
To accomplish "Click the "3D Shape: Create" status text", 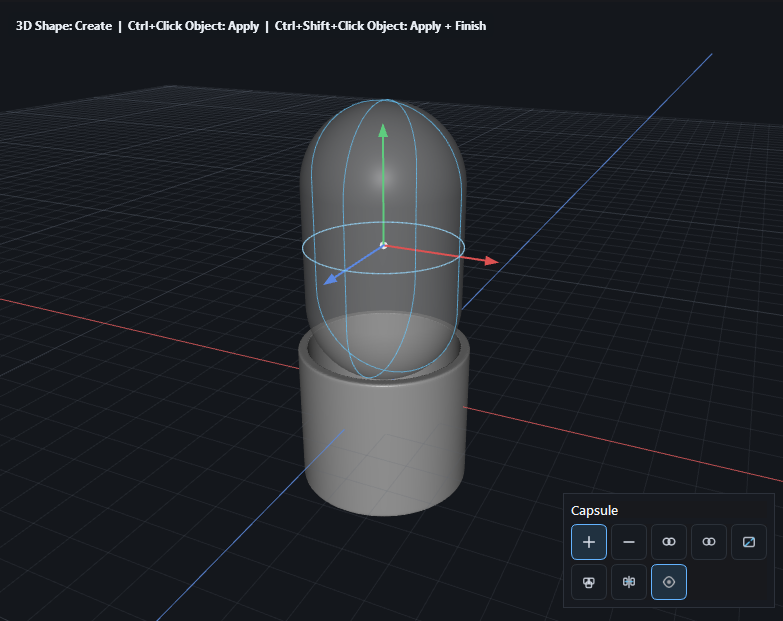I will 64,26.
